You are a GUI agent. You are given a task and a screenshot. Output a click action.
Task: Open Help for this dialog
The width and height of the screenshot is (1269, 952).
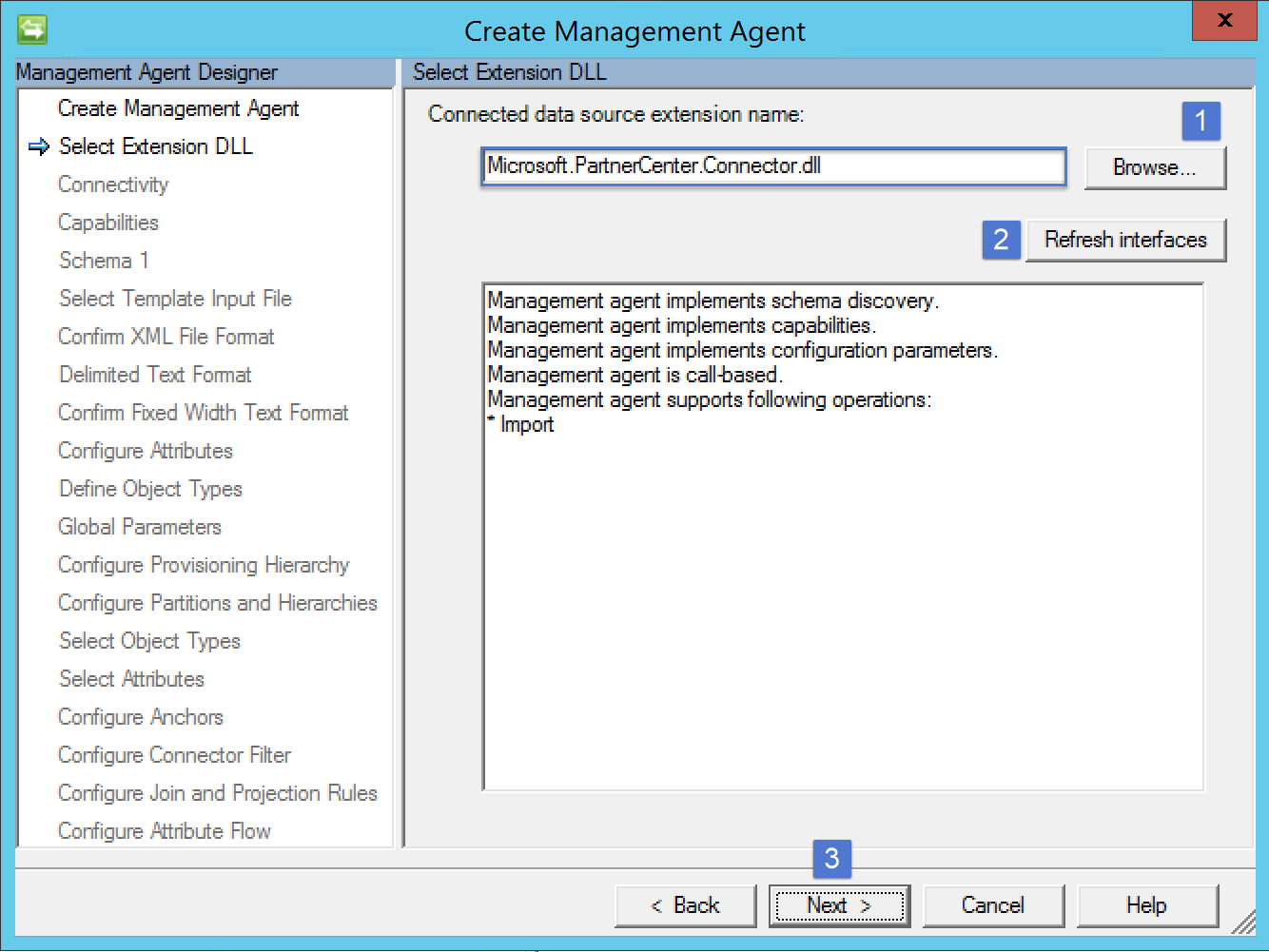click(1147, 905)
